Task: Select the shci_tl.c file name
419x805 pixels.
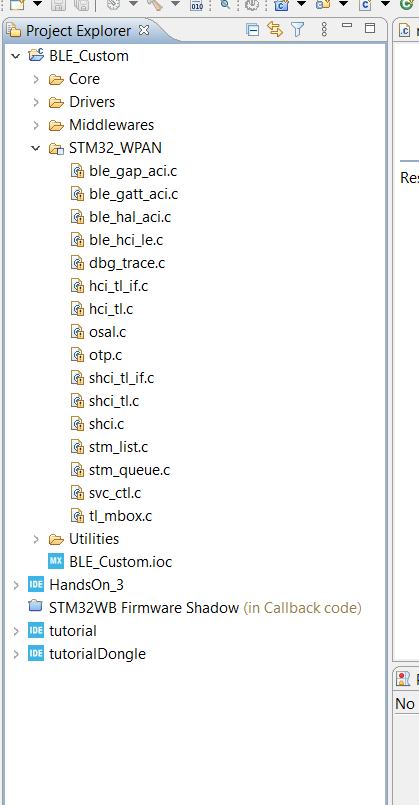Action: [113, 401]
